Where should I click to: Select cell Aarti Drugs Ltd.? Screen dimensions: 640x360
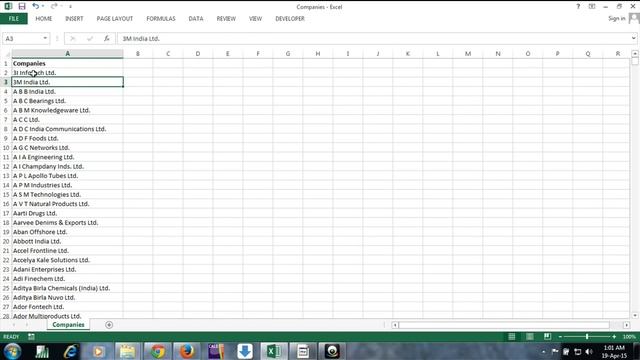67,213
